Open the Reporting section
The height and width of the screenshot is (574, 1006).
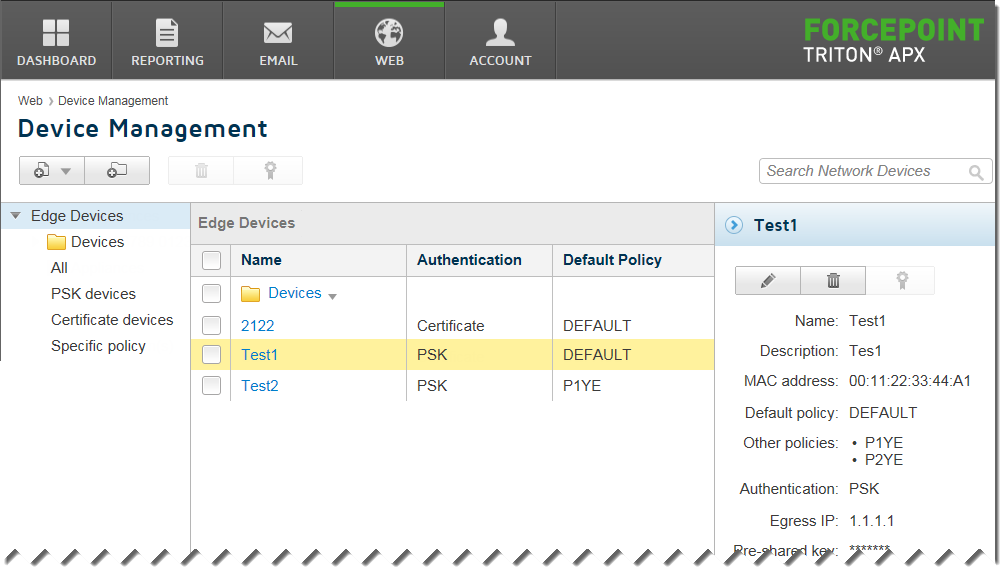tap(167, 41)
